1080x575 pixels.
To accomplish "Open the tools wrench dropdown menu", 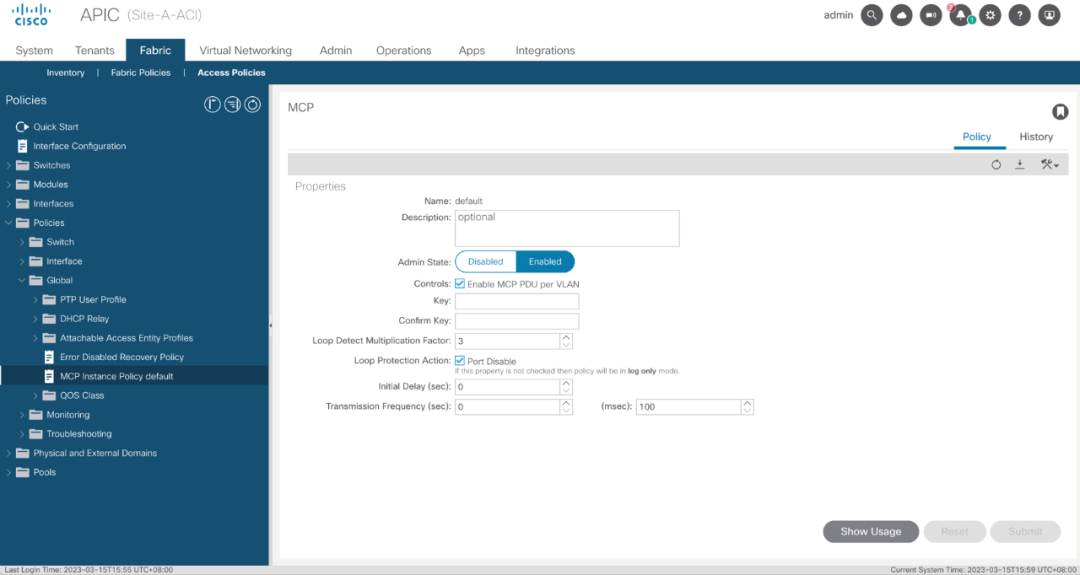I will [x=1049, y=164].
